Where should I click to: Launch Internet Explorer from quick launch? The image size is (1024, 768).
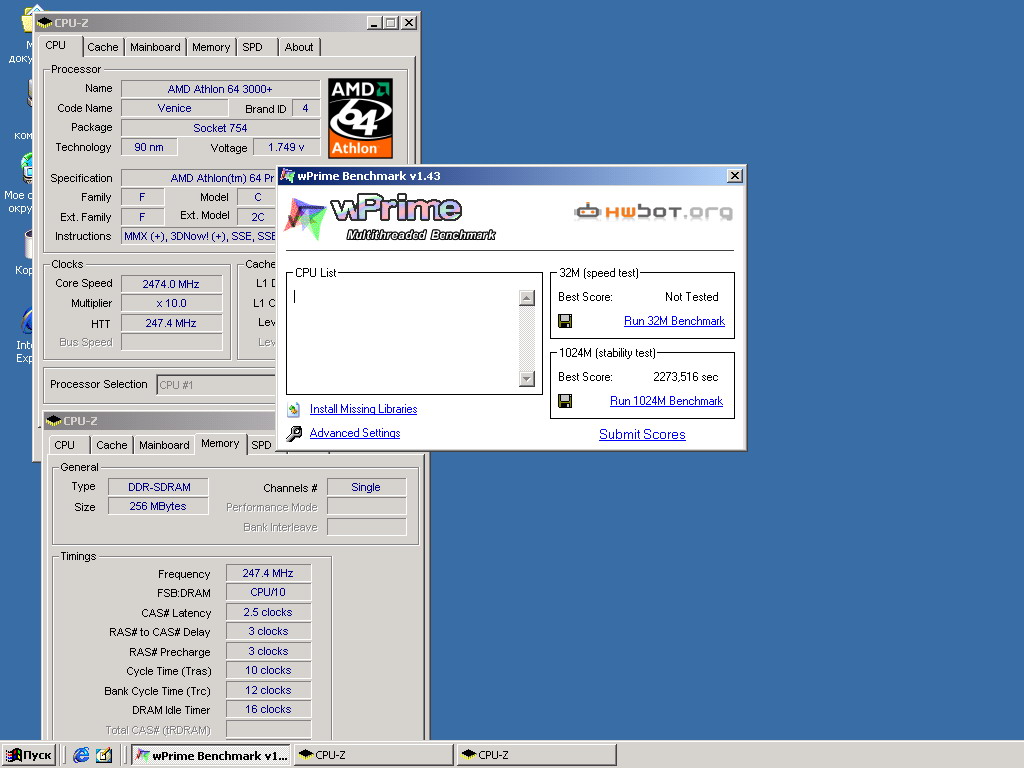tap(81, 755)
